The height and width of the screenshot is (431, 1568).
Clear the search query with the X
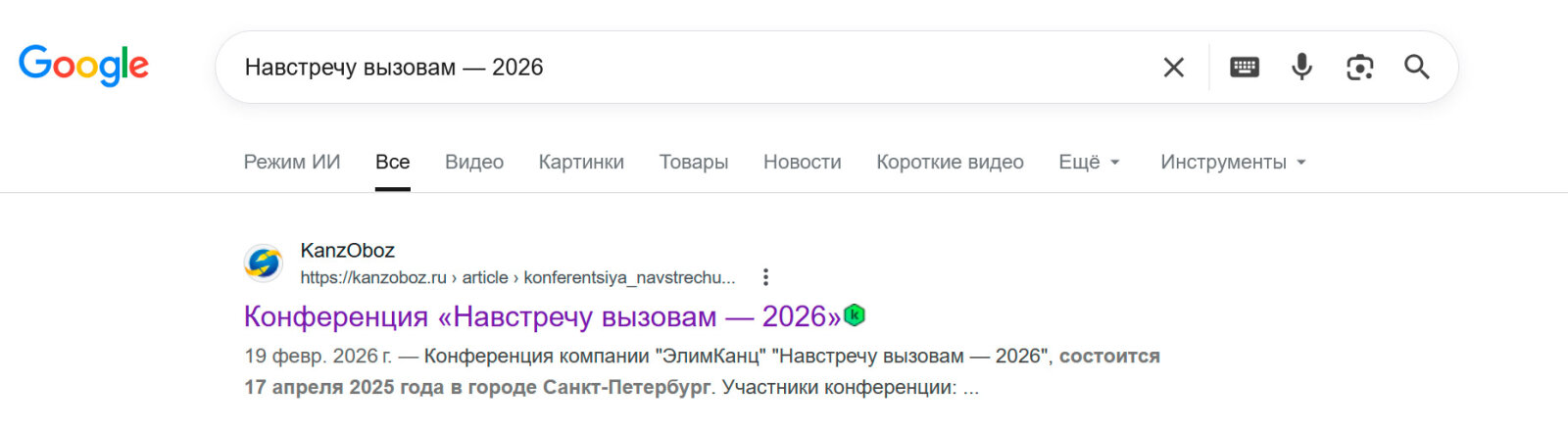[x=1173, y=68]
